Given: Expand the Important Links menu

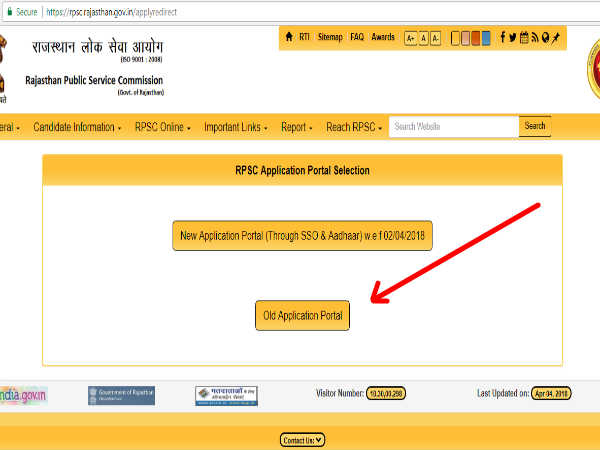Looking at the screenshot, I should tap(236, 127).
